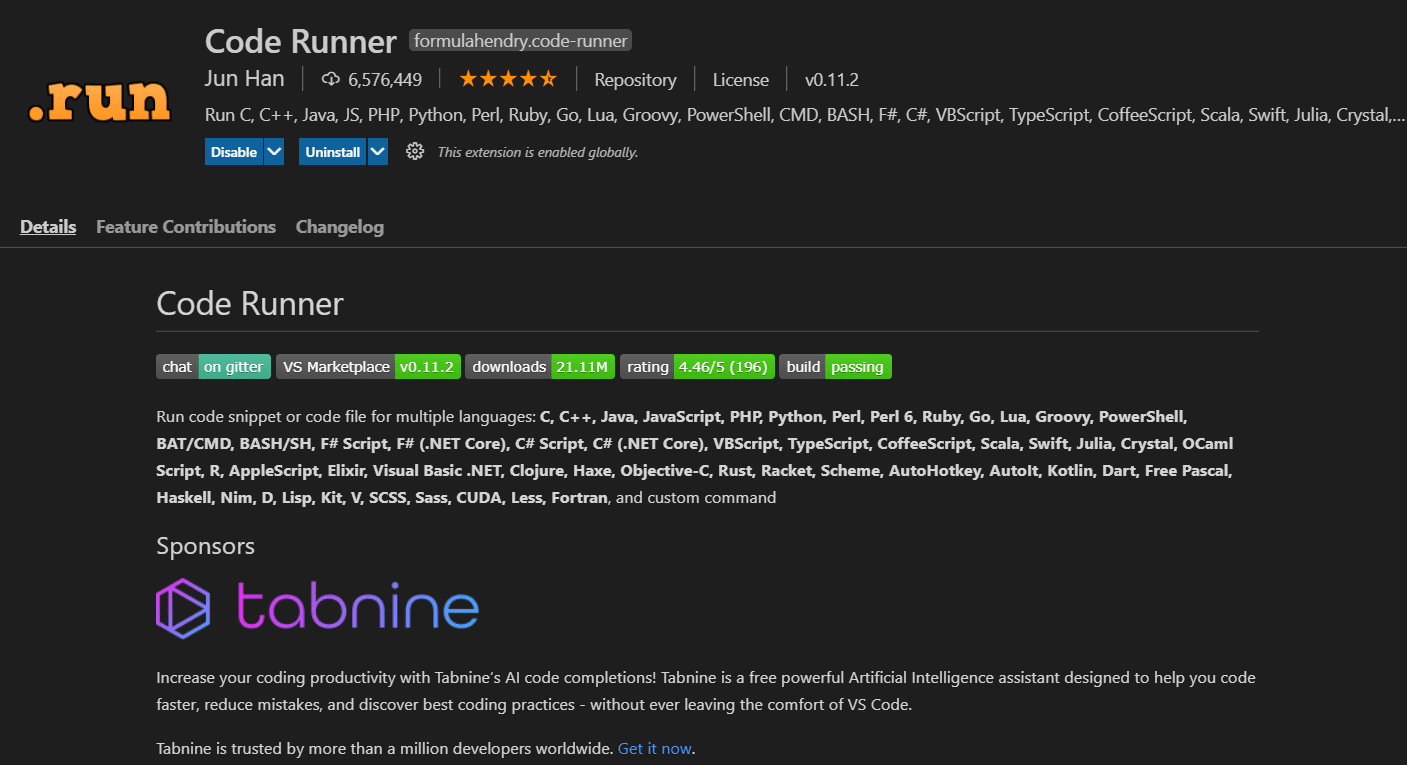Disable the Code Runner extension
1407x765 pixels.
[236, 151]
